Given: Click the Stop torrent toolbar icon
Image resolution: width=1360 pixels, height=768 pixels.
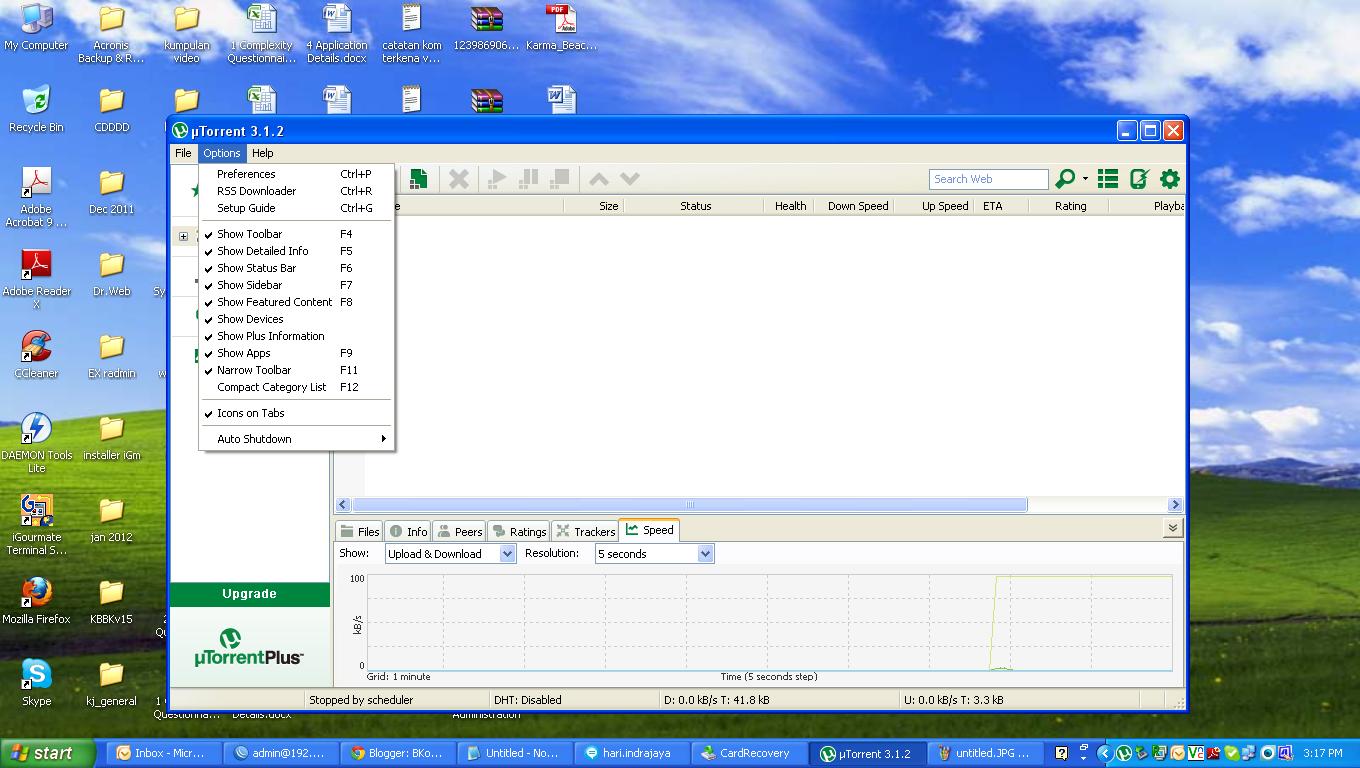Looking at the screenshot, I should click(x=560, y=179).
